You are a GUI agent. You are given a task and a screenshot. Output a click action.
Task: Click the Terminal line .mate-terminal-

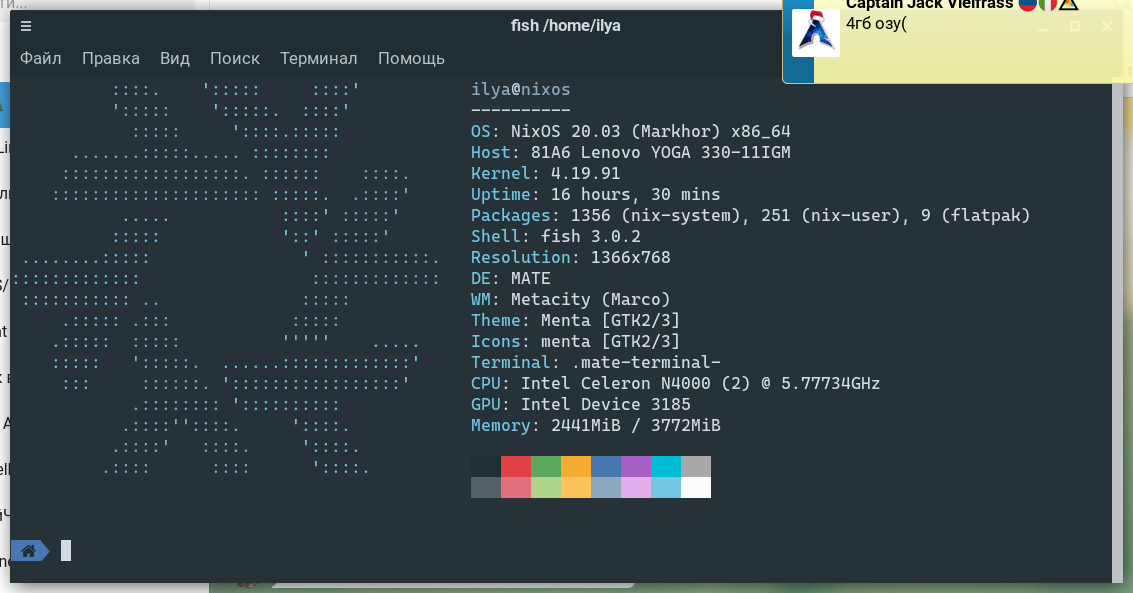tap(596, 362)
